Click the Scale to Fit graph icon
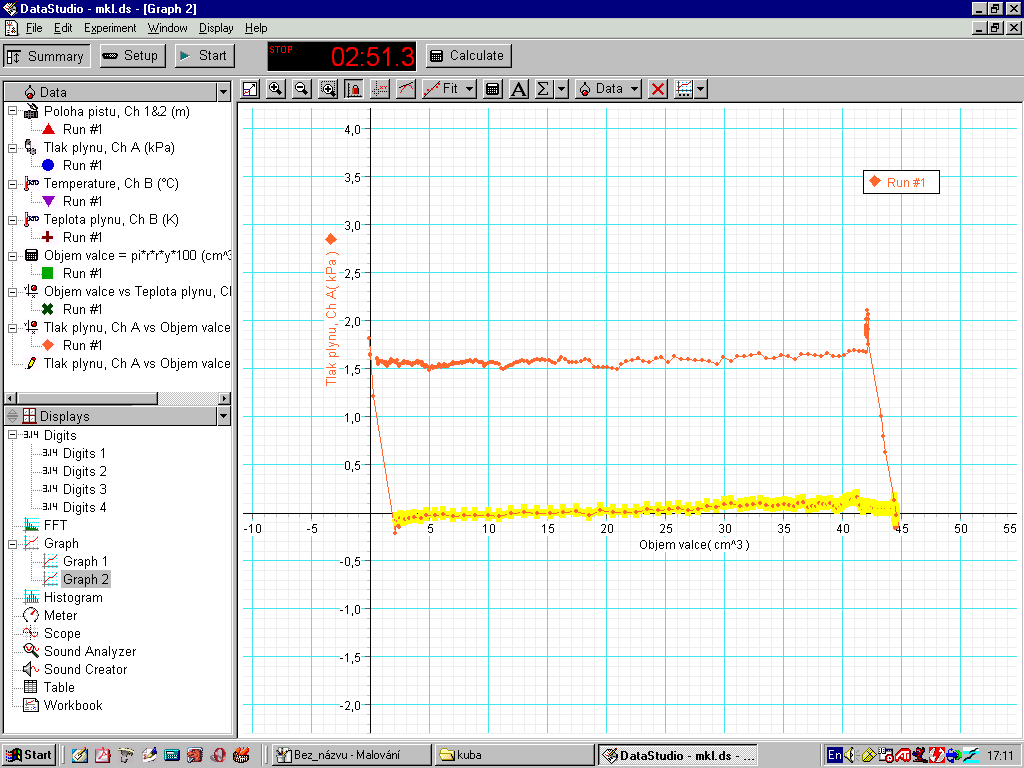This screenshot has width=1024, height=768. (250, 89)
